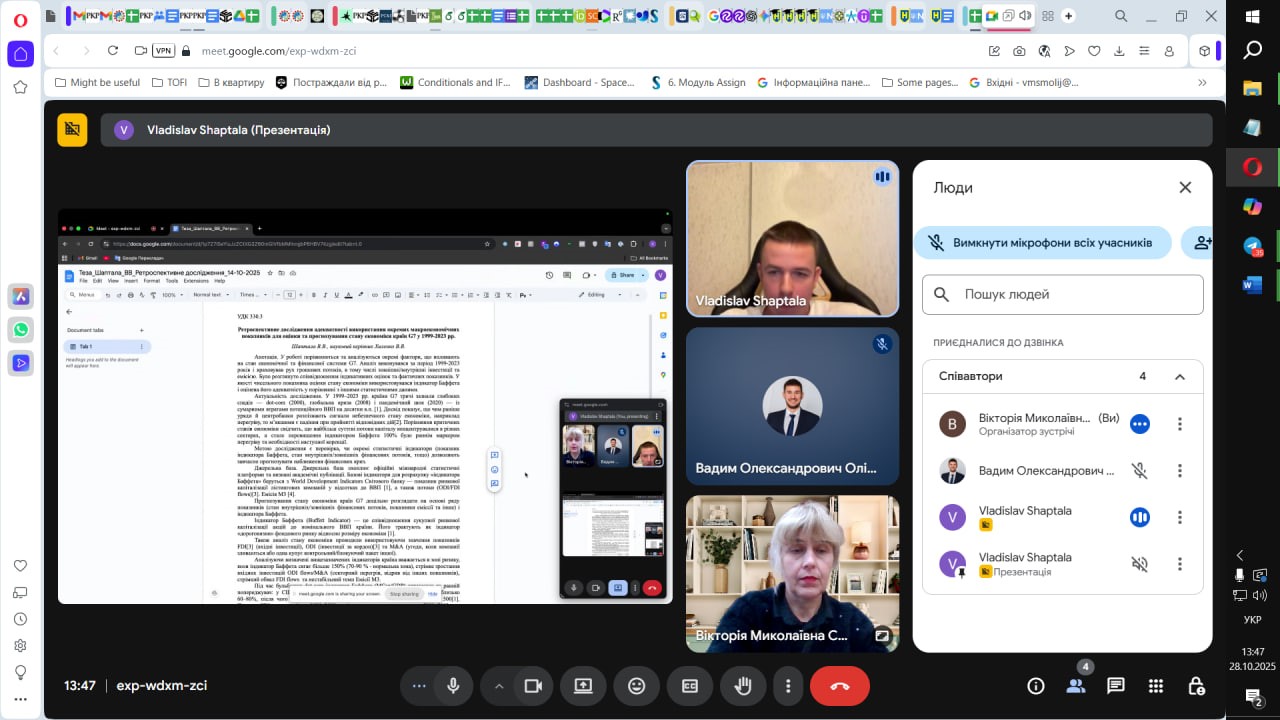
Task: Raise your hand in the meeting
Action: pyautogui.click(x=743, y=686)
